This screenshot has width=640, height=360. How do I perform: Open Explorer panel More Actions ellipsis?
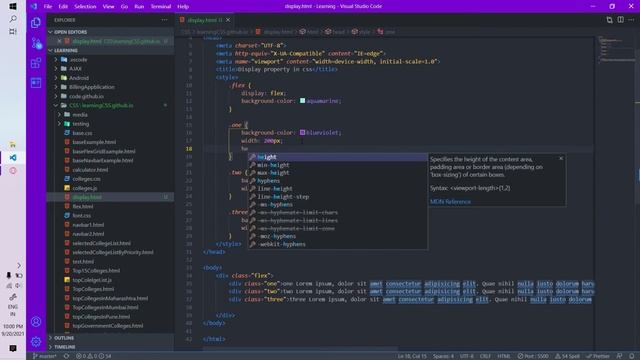164,20
